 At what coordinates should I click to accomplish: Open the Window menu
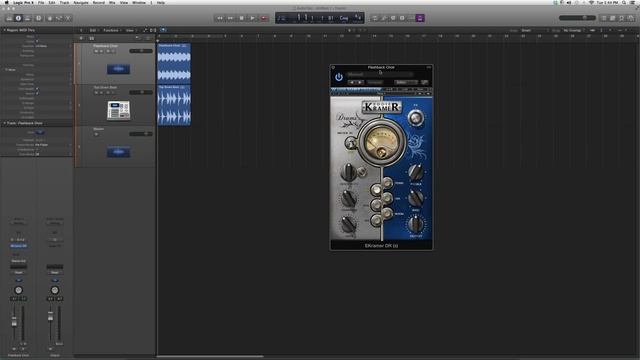[x=139, y=2]
